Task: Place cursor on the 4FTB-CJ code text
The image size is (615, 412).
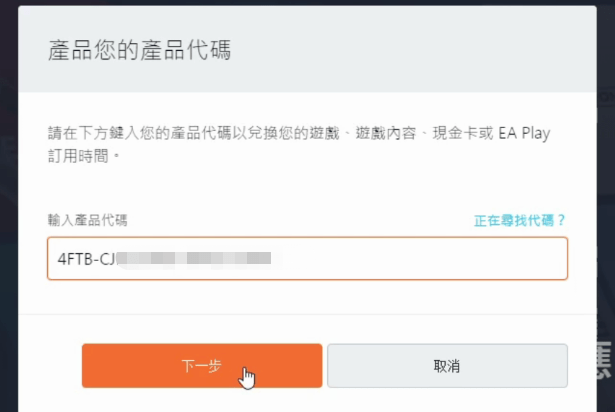Action: pyautogui.click(x=87, y=259)
